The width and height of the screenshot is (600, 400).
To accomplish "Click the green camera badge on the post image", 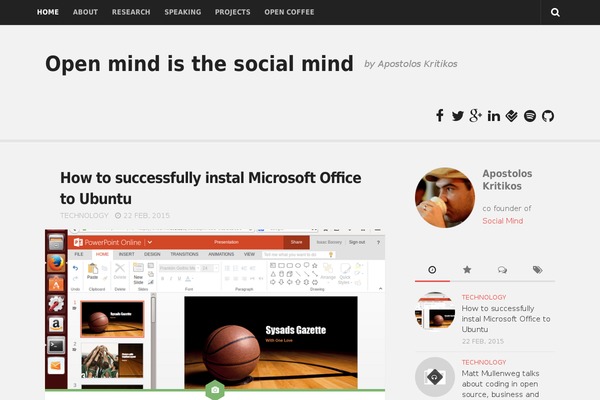I will point(215,390).
